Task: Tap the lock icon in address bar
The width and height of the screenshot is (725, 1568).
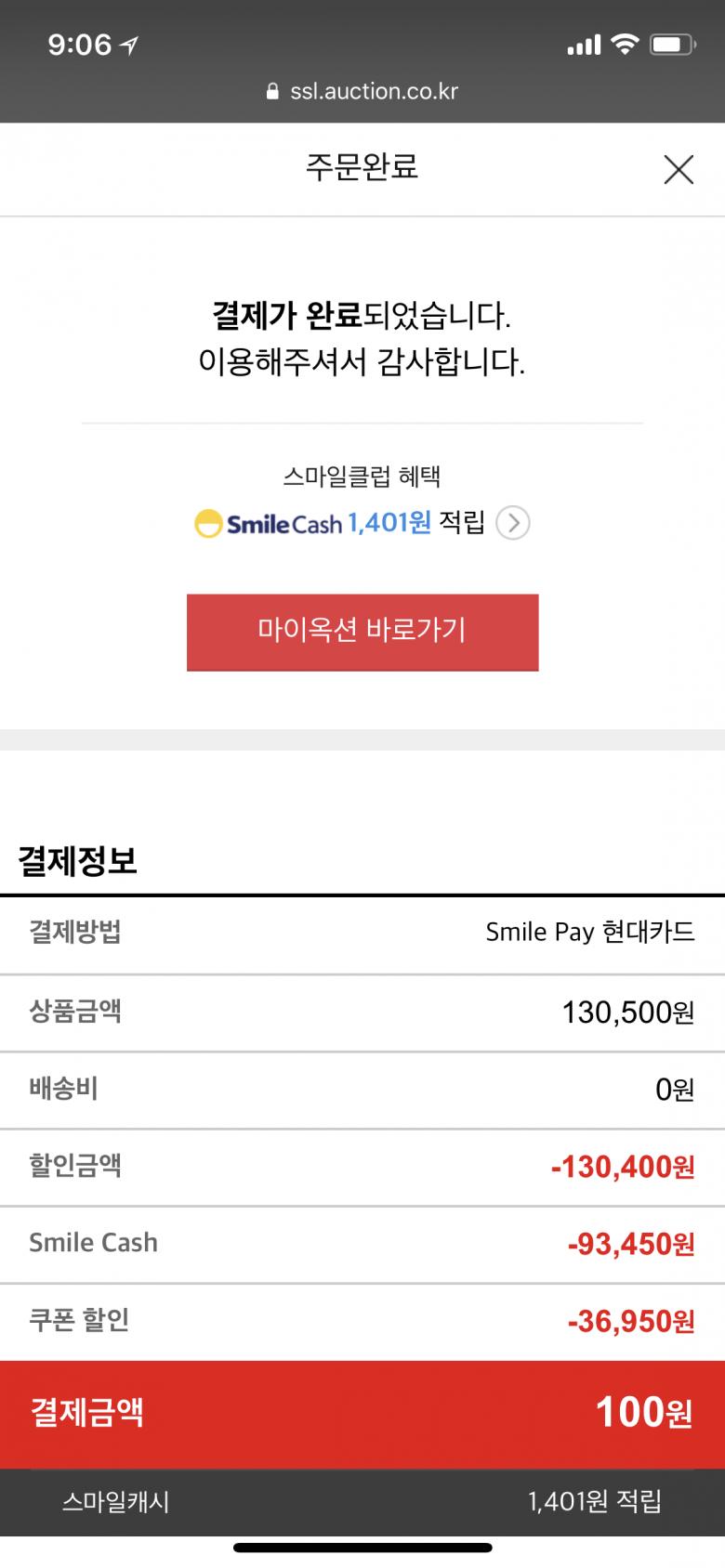Action: coord(272,91)
